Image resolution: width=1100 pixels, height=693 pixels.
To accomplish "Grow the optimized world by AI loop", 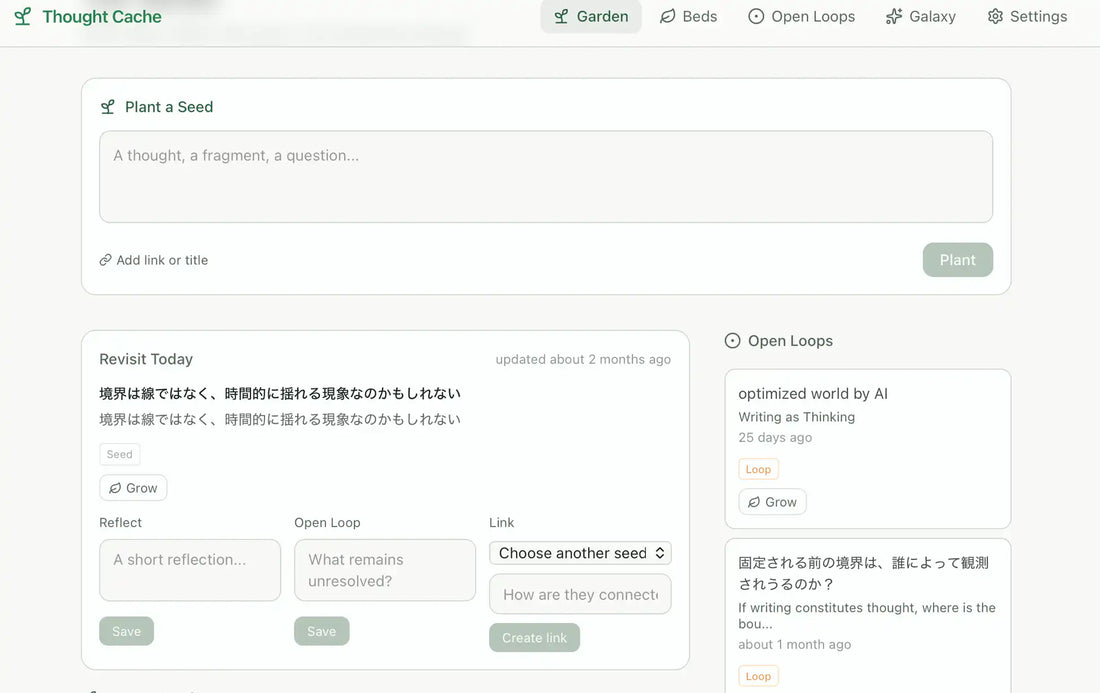I will pyautogui.click(x=772, y=502).
